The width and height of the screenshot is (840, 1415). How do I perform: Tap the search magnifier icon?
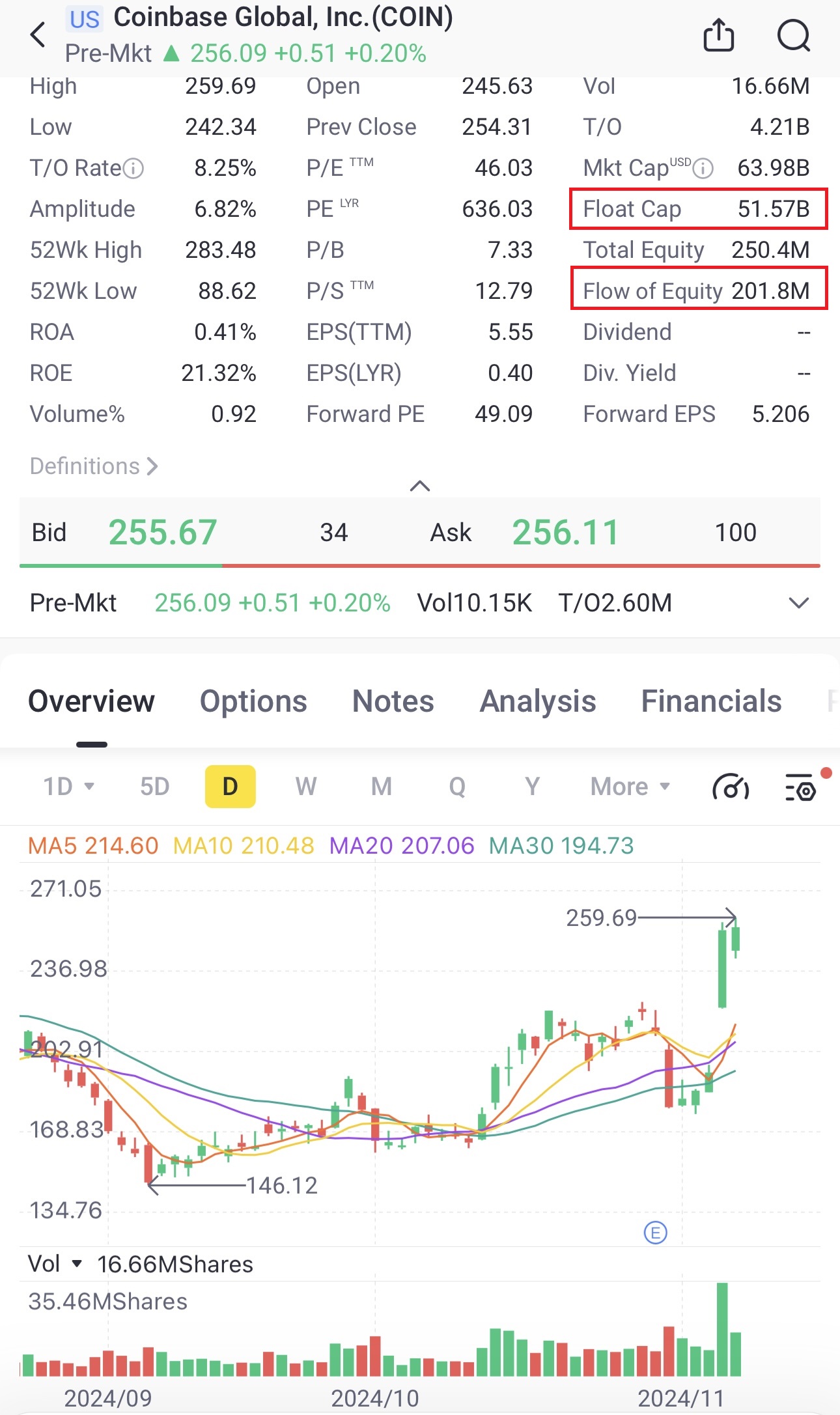[794, 35]
